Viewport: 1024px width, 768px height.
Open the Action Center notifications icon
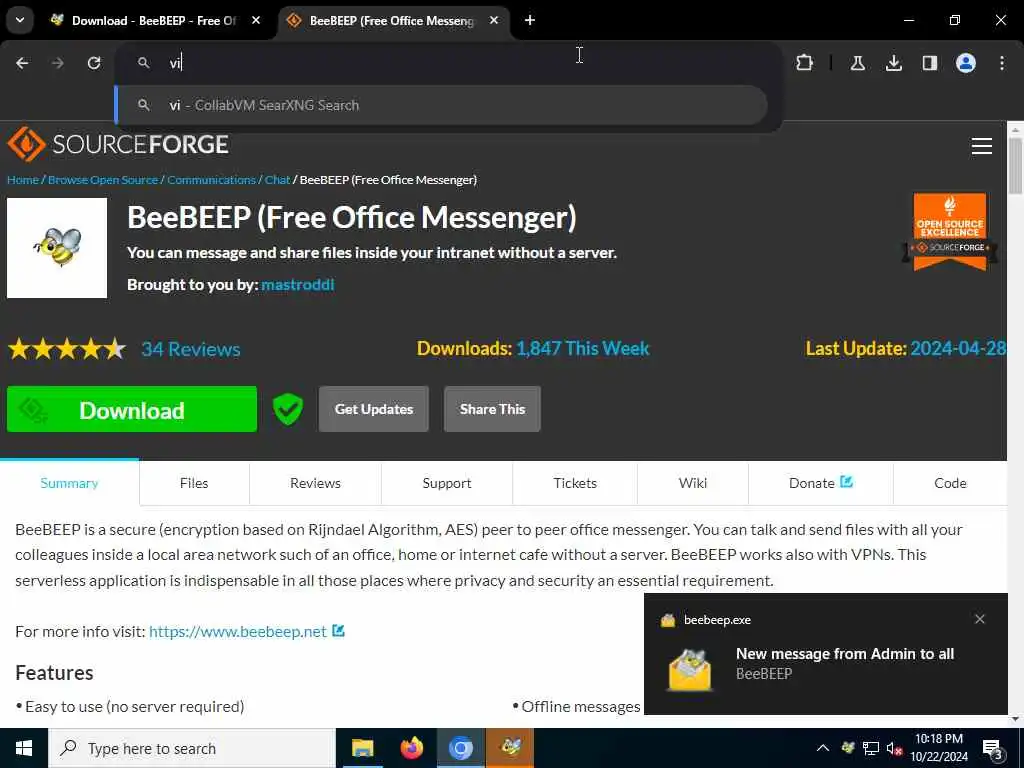pyautogui.click(x=993, y=749)
